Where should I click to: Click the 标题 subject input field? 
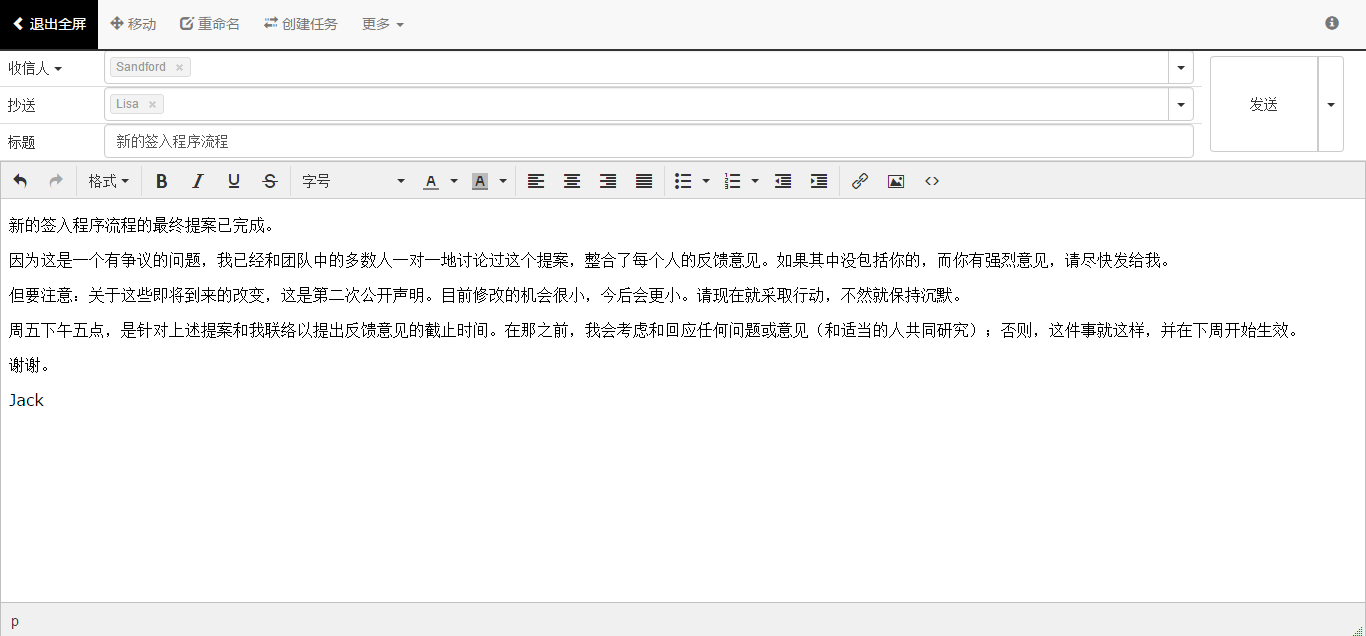point(649,141)
